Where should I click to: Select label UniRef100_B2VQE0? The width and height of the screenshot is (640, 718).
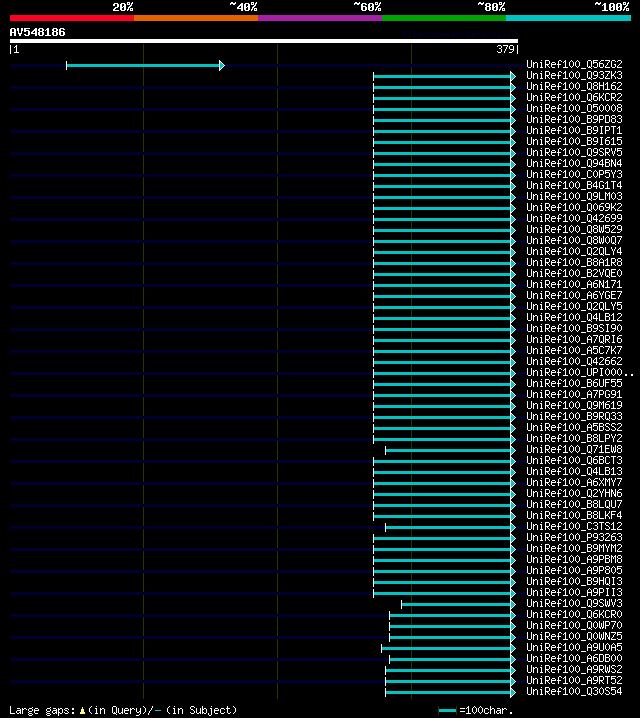574,273
